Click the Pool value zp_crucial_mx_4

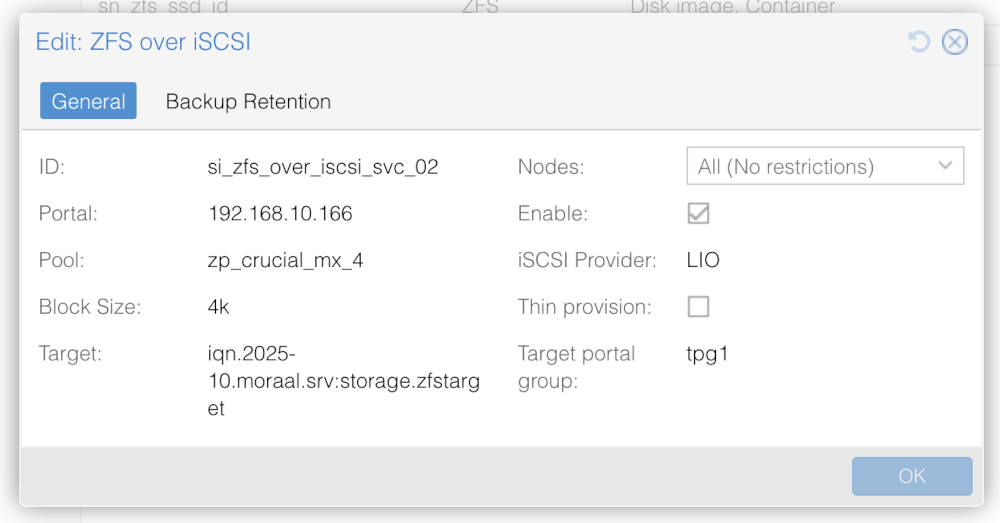[x=285, y=261]
